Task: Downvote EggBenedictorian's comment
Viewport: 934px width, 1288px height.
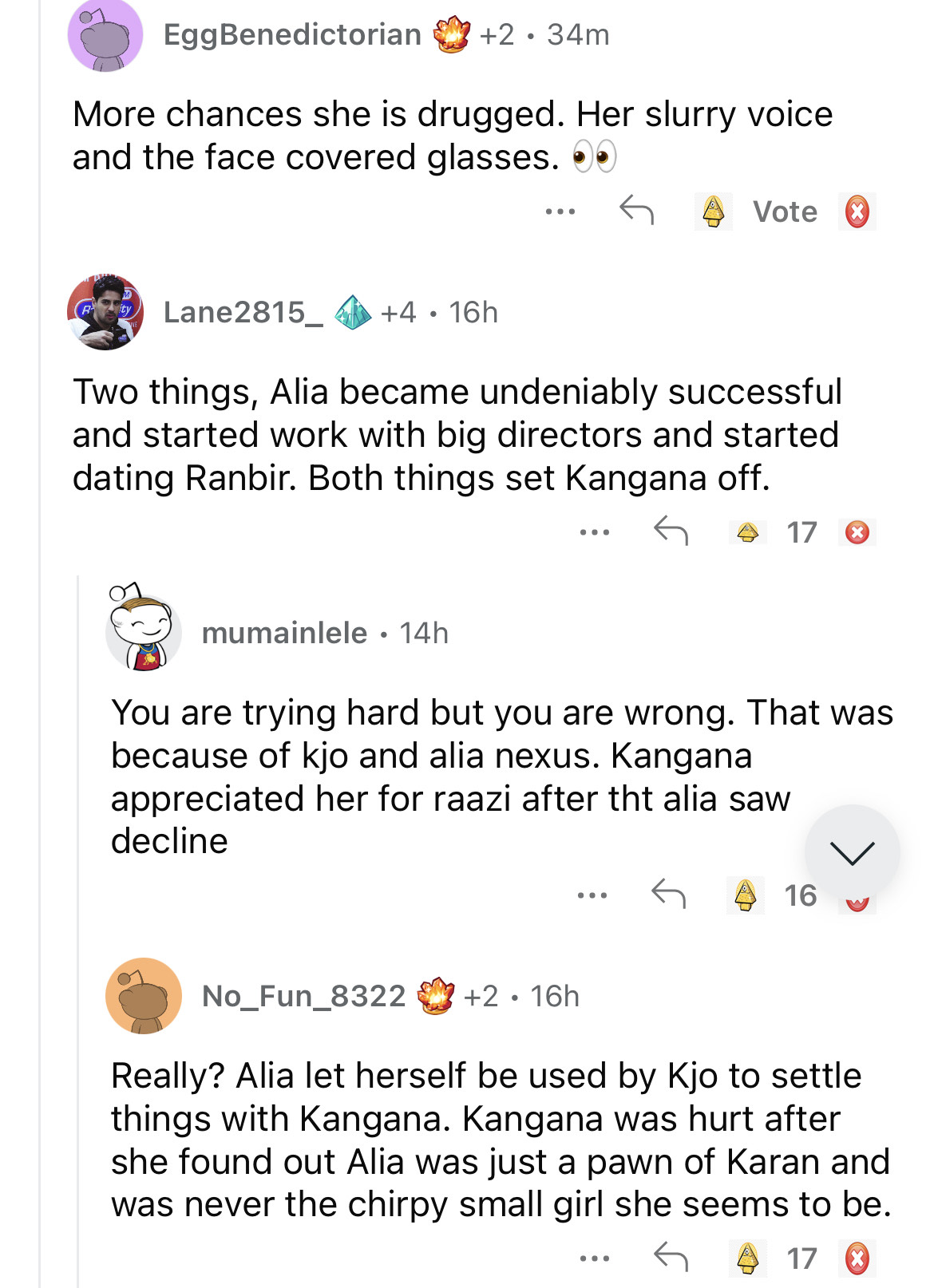Action: pyautogui.click(x=857, y=212)
